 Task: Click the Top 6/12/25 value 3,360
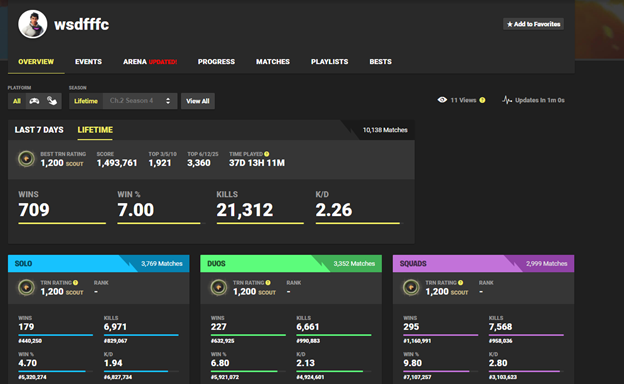point(199,163)
